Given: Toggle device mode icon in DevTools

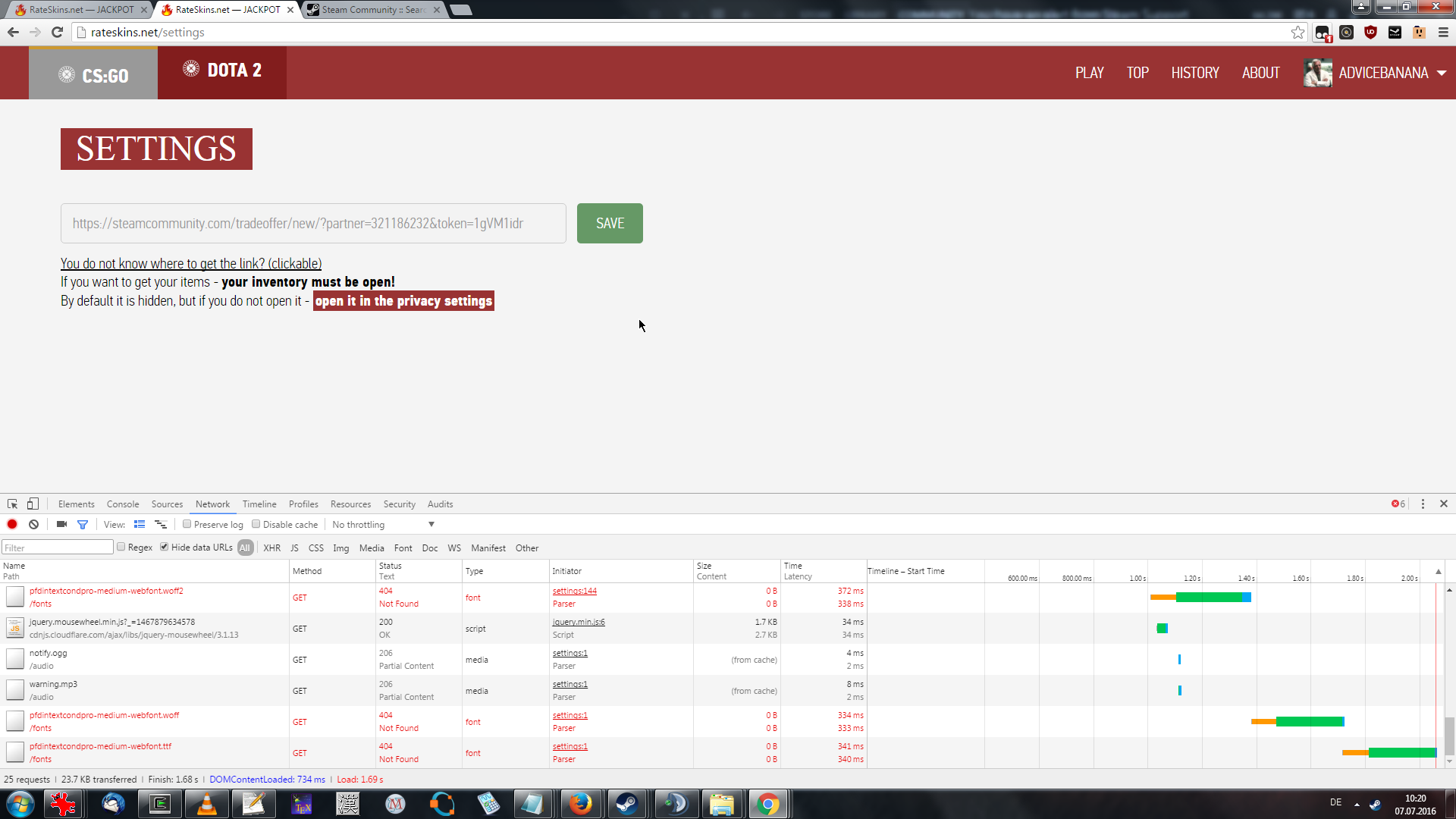Looking at the screenshot, I should (33, 504).
